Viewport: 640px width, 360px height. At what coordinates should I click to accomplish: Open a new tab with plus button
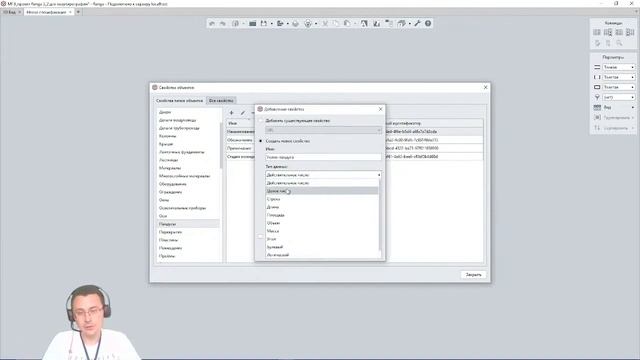(78, 12)
